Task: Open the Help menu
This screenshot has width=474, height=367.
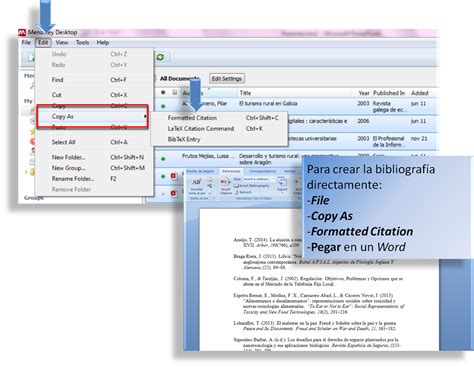Action: (x=103, y=43)
